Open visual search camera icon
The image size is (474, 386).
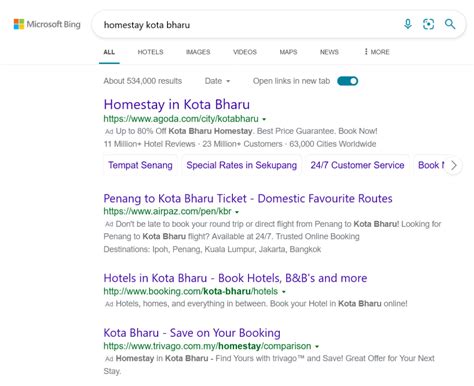point(428,24)
